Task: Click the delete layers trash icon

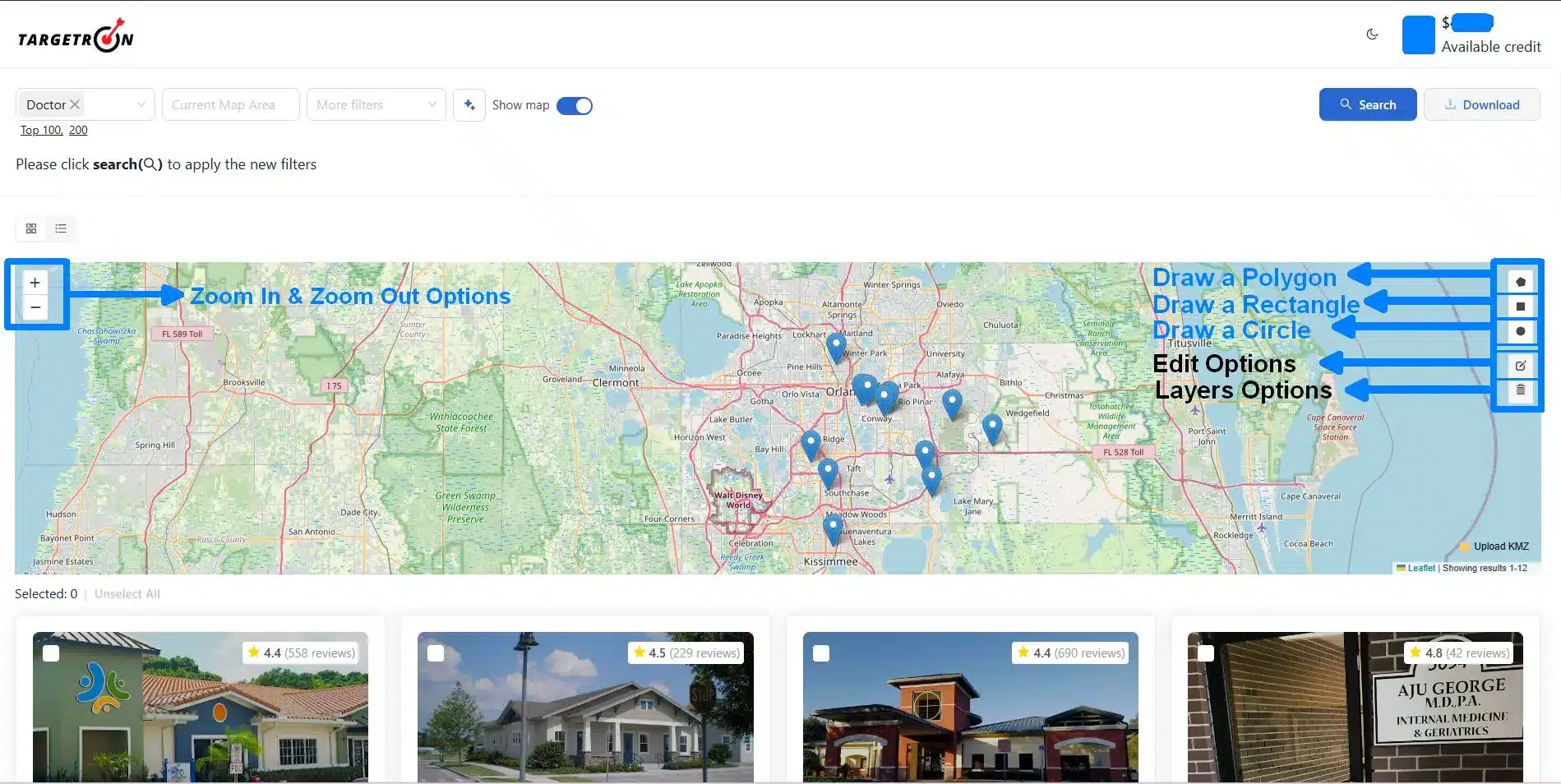Action: (x=1520, y=390)
